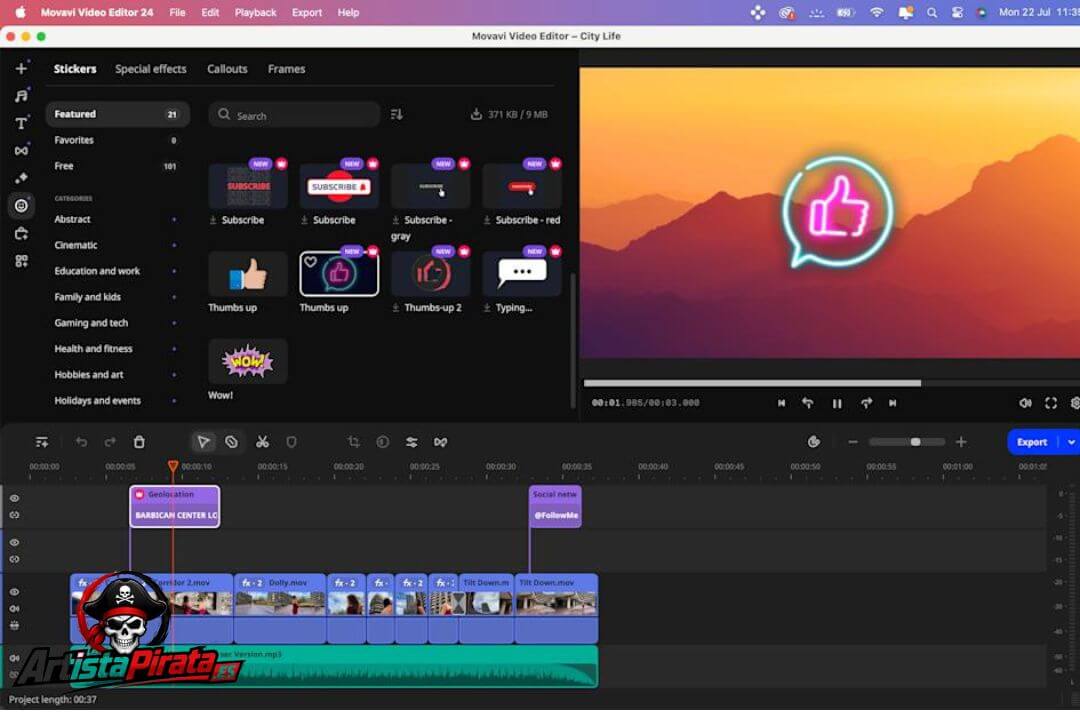The height and width of the screenshot is (720, 1080).
Task: Click the circle-slash tool beside pointer
Action: [232, 442]
